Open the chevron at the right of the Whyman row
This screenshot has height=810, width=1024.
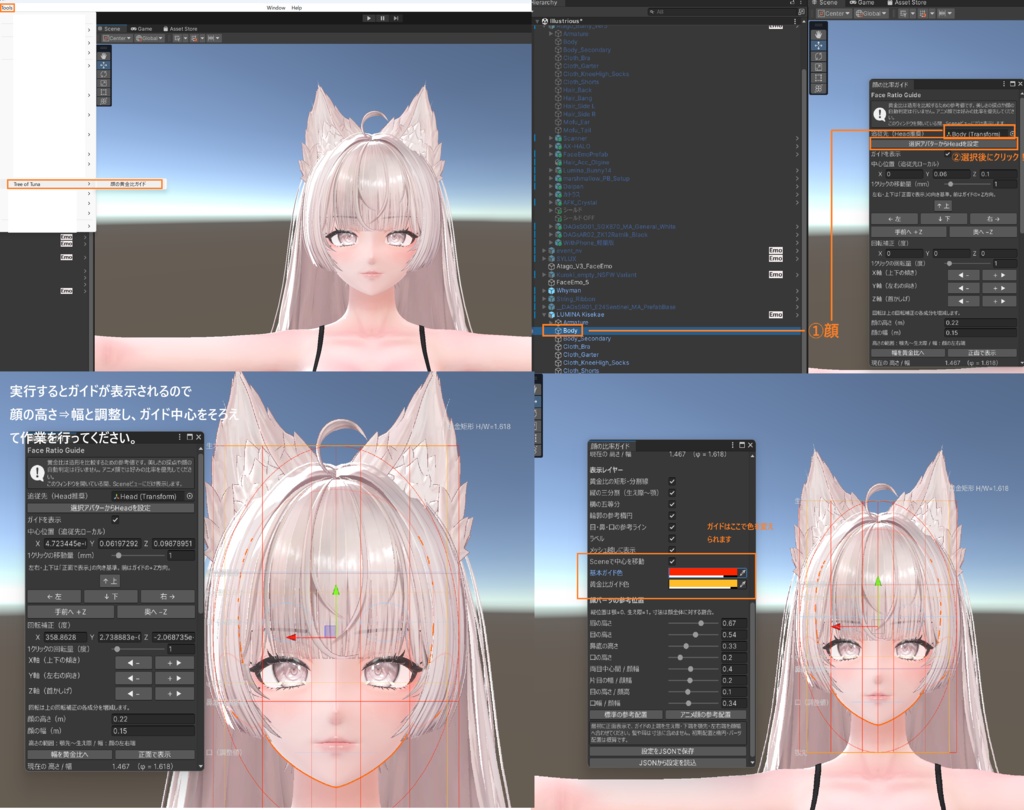coord(797,291)
